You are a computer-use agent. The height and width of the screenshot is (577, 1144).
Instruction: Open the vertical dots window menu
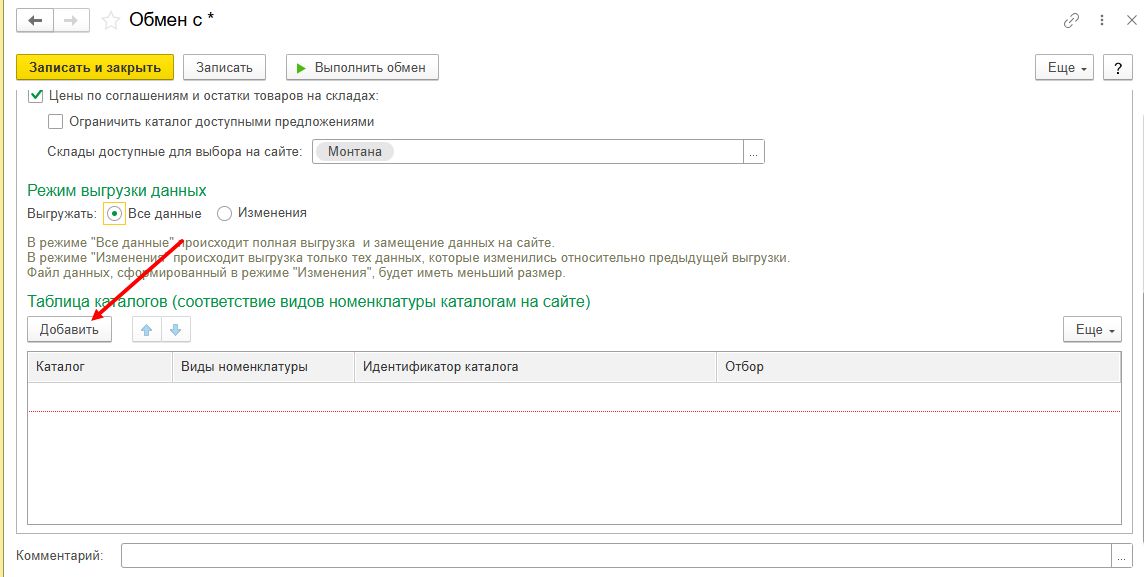coord(1099,20)
